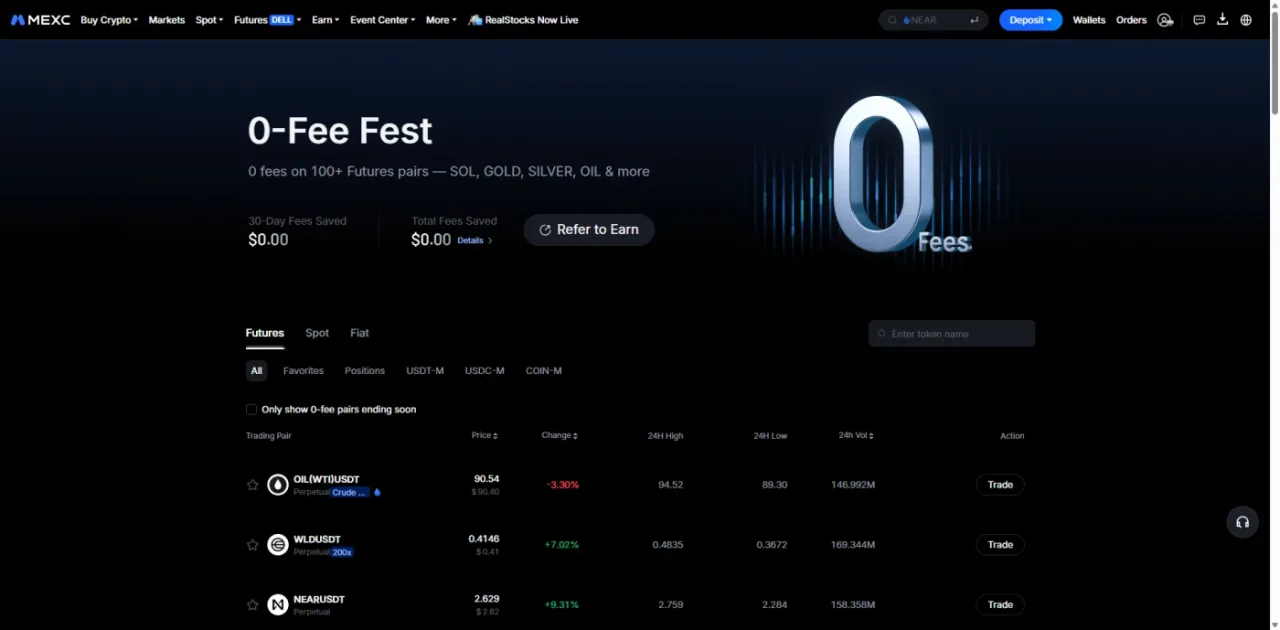Check Only show 0-fee pairs ending soon
Screen dimensions: 1280x630
point(251,409)
